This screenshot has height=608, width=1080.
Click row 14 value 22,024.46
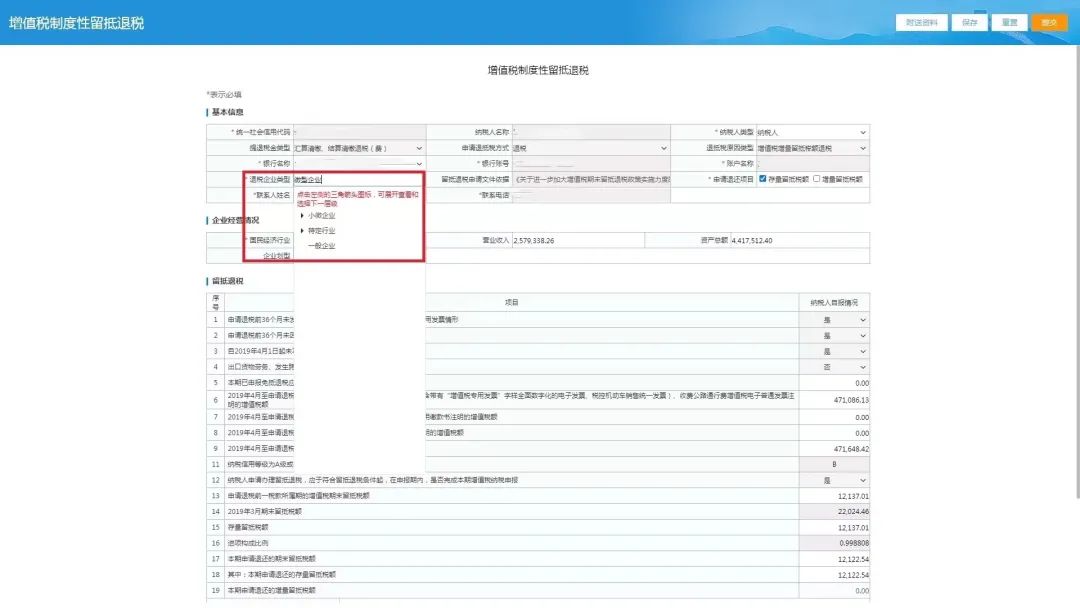pyautogui.click(x=853, y=512)
